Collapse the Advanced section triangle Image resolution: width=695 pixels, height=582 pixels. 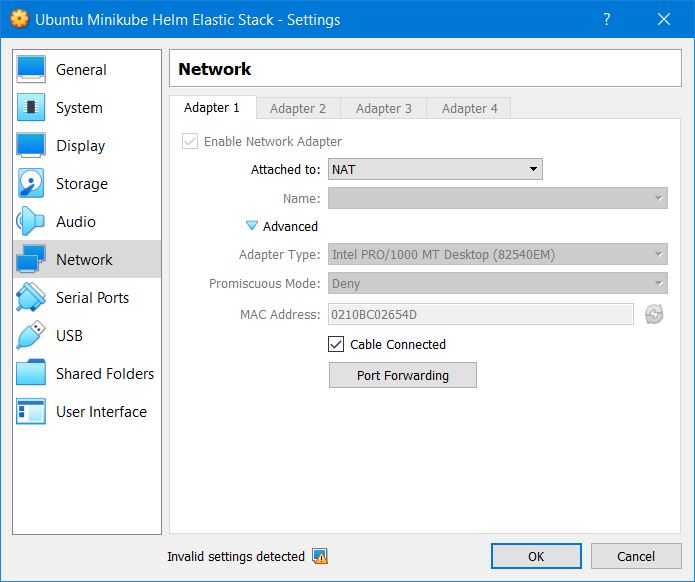point(252,227)
